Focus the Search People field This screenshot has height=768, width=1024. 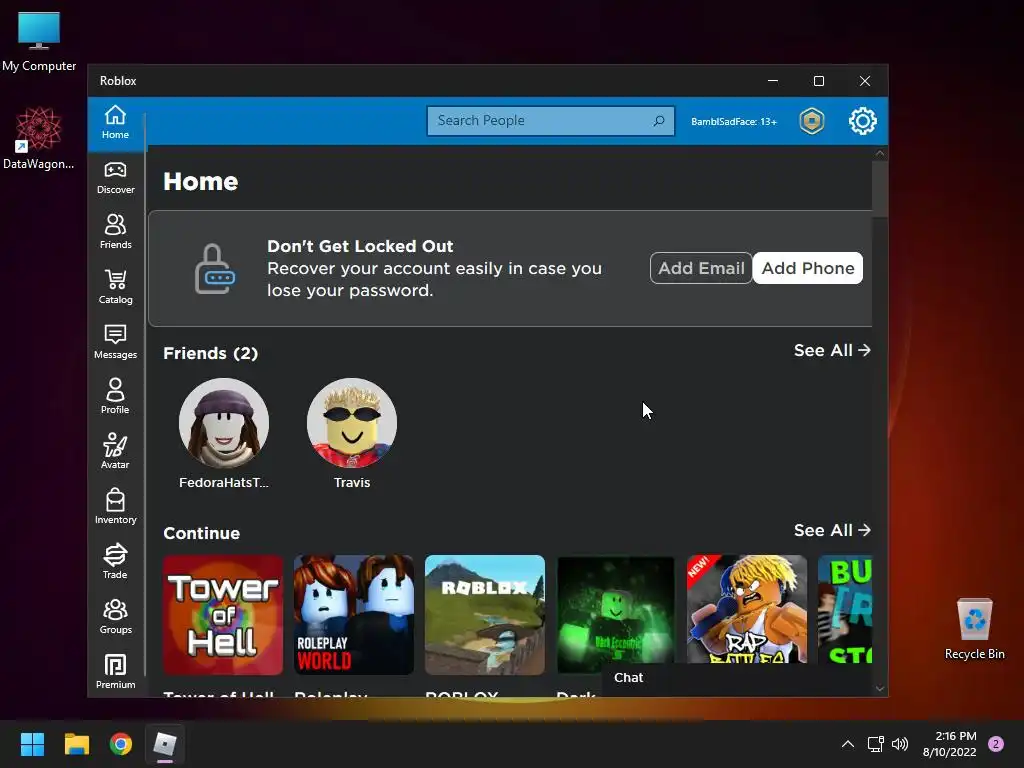click(550, 121)
